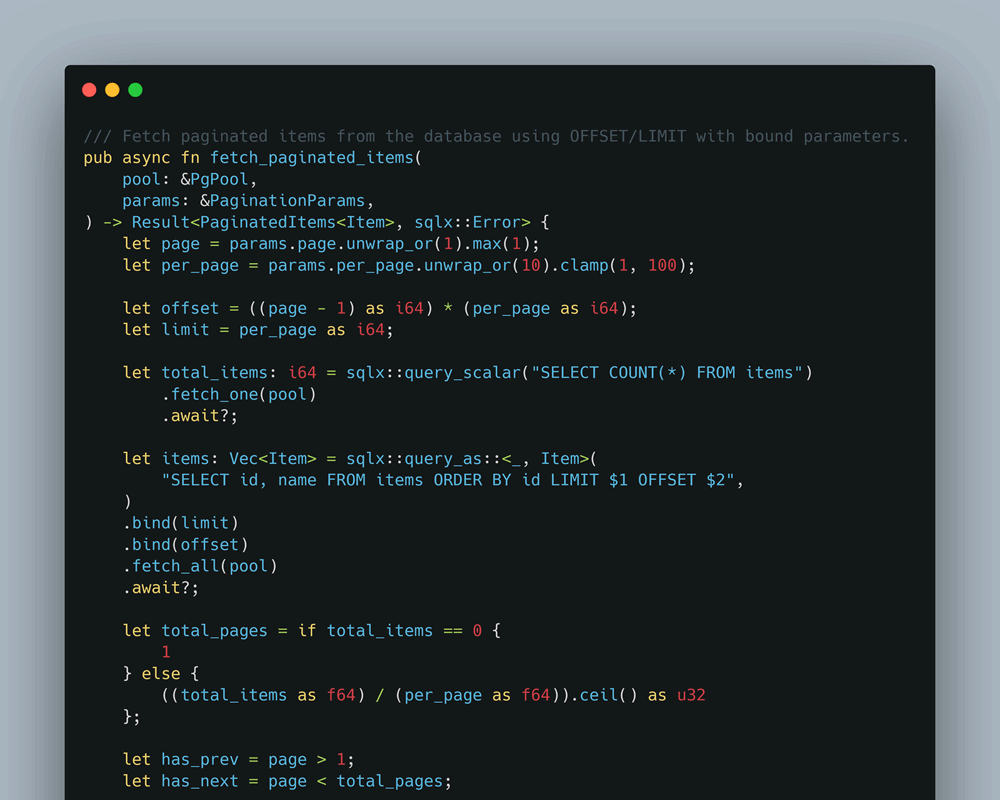Image resolution: width=1000 pixels, height=800 pixels.
Task: Select the total_pages variable declaration
Action: [x=214, y=630]
